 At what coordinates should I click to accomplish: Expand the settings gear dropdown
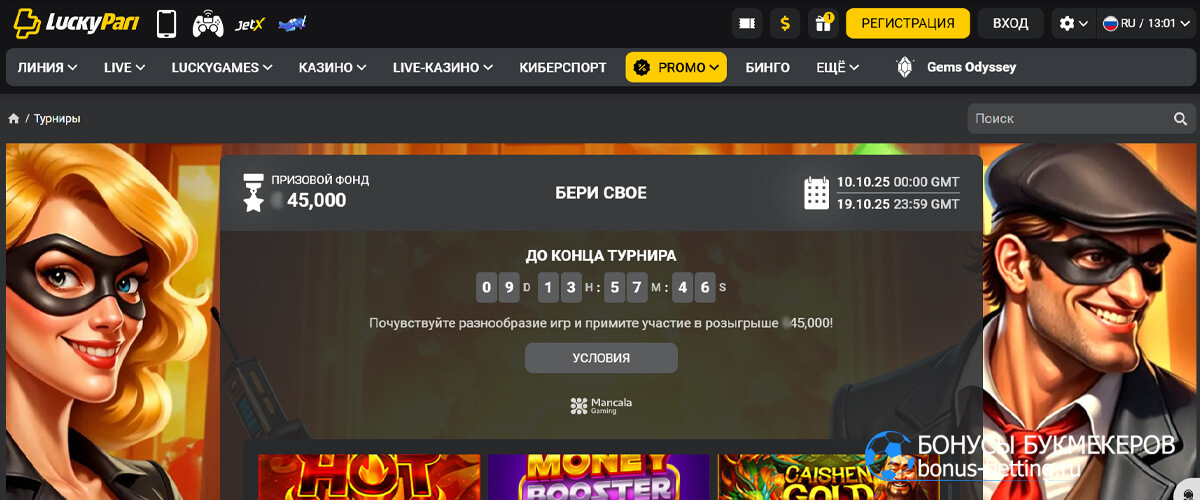coord(1073,23)
